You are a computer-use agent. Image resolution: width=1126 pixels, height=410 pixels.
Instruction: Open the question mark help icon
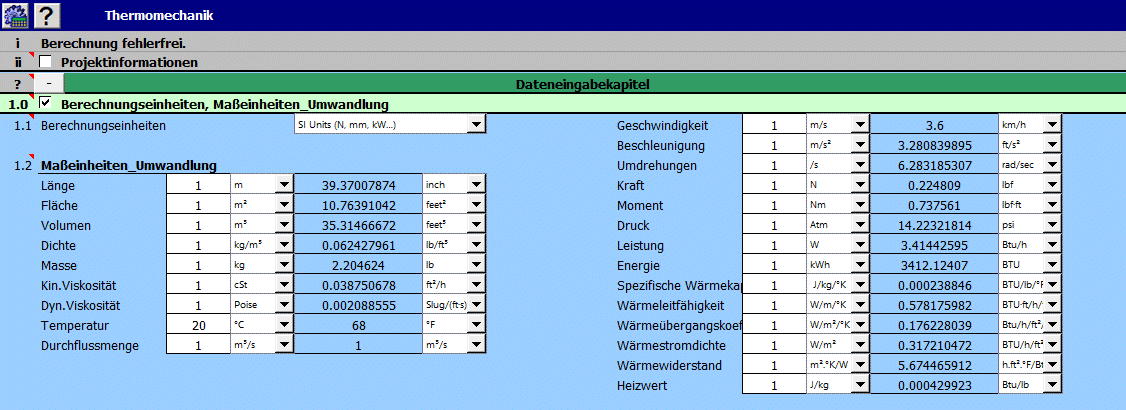(x=49, y=14)
